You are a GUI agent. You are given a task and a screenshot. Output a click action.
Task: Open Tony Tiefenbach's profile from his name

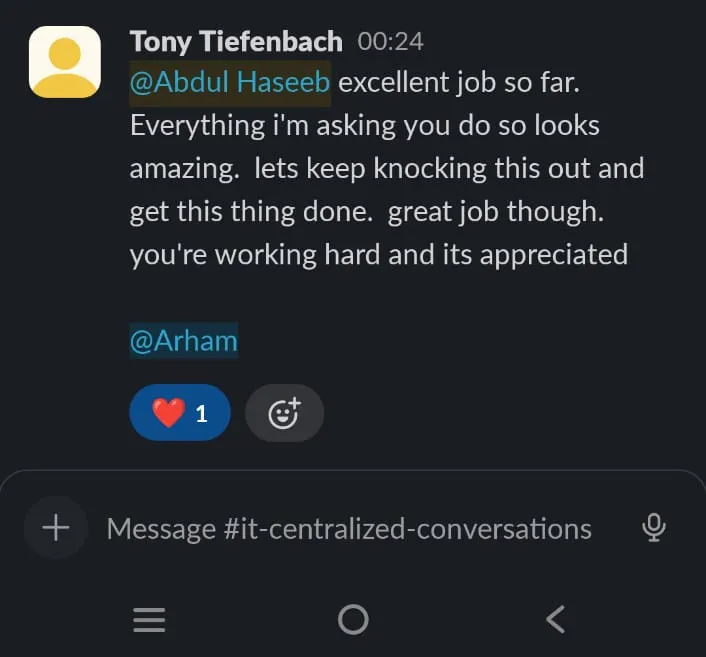[x=236, y=42]
